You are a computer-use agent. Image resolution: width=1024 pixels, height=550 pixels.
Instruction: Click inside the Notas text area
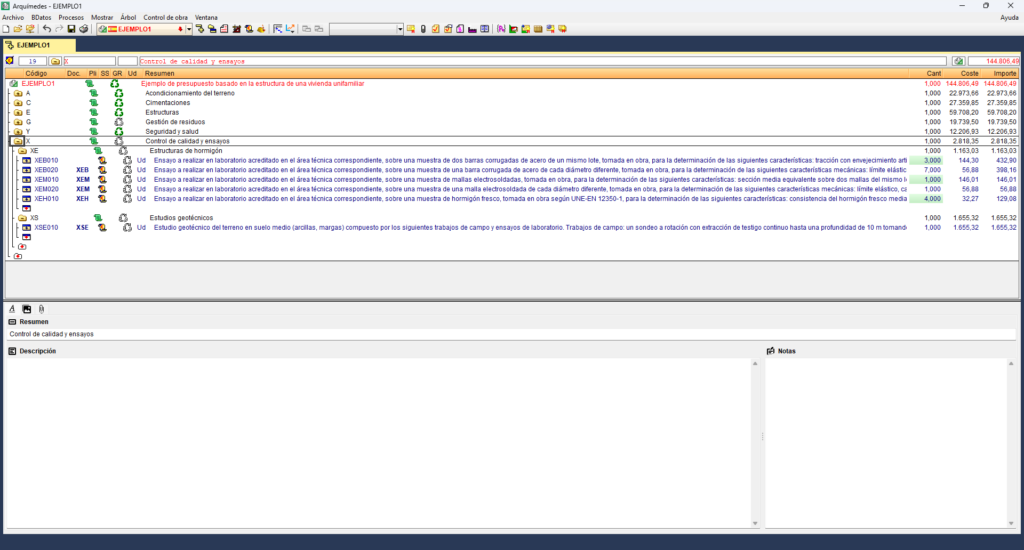(886, 442)
